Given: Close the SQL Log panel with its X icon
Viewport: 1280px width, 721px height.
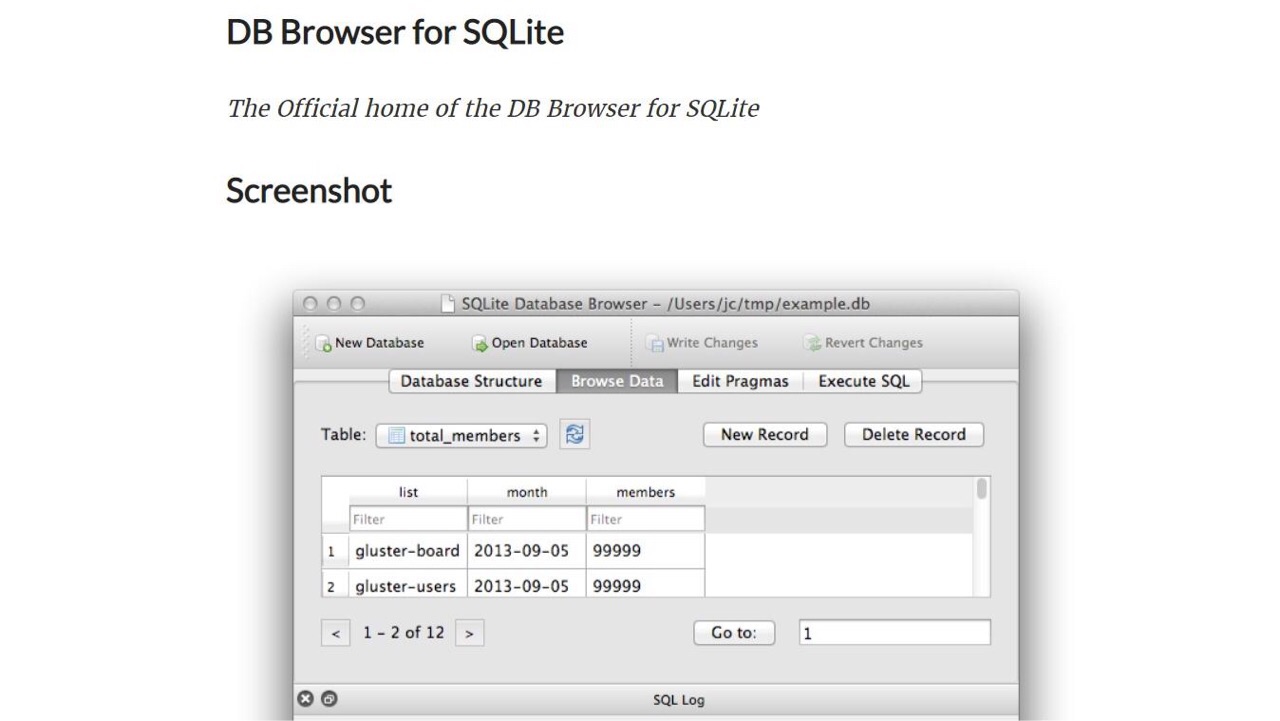Looking at the screenshot, I should 306,699.
